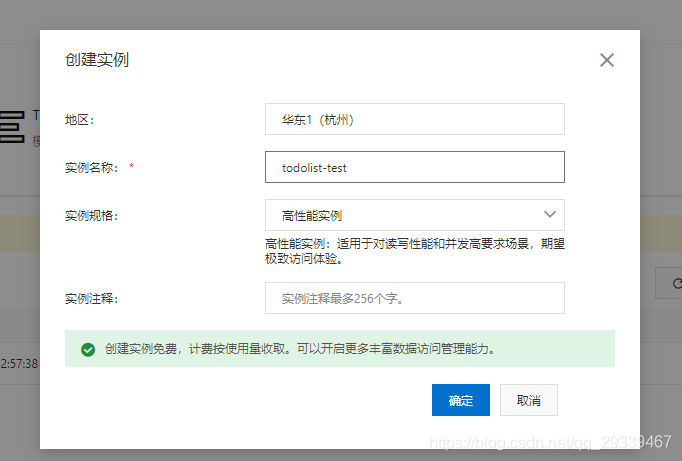The width and height of the screenshot is (682, 461).
Task: Click the 高性能实例 description text below dropdown
Action: pos(415,251)
